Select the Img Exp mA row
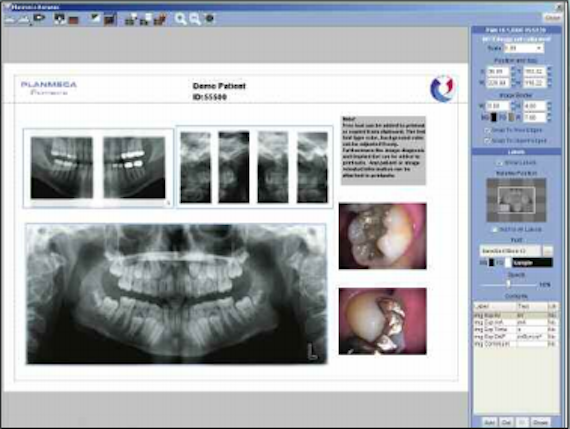Image resolution: width=570 pixels, height=429 pixels. 516,322
